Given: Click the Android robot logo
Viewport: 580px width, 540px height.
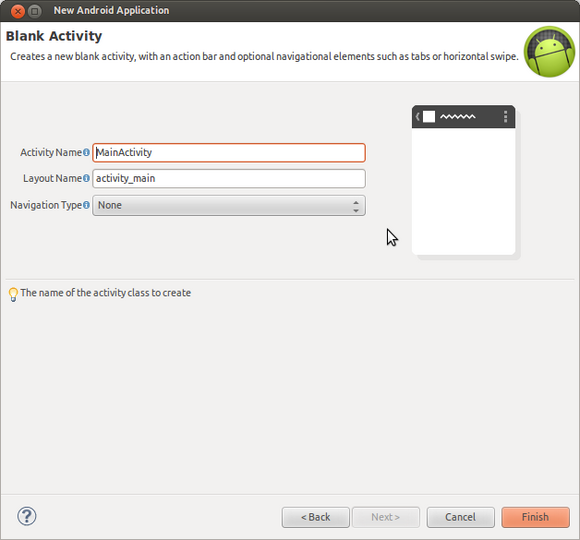Looking at the screenshot, I should click(549, 51).
